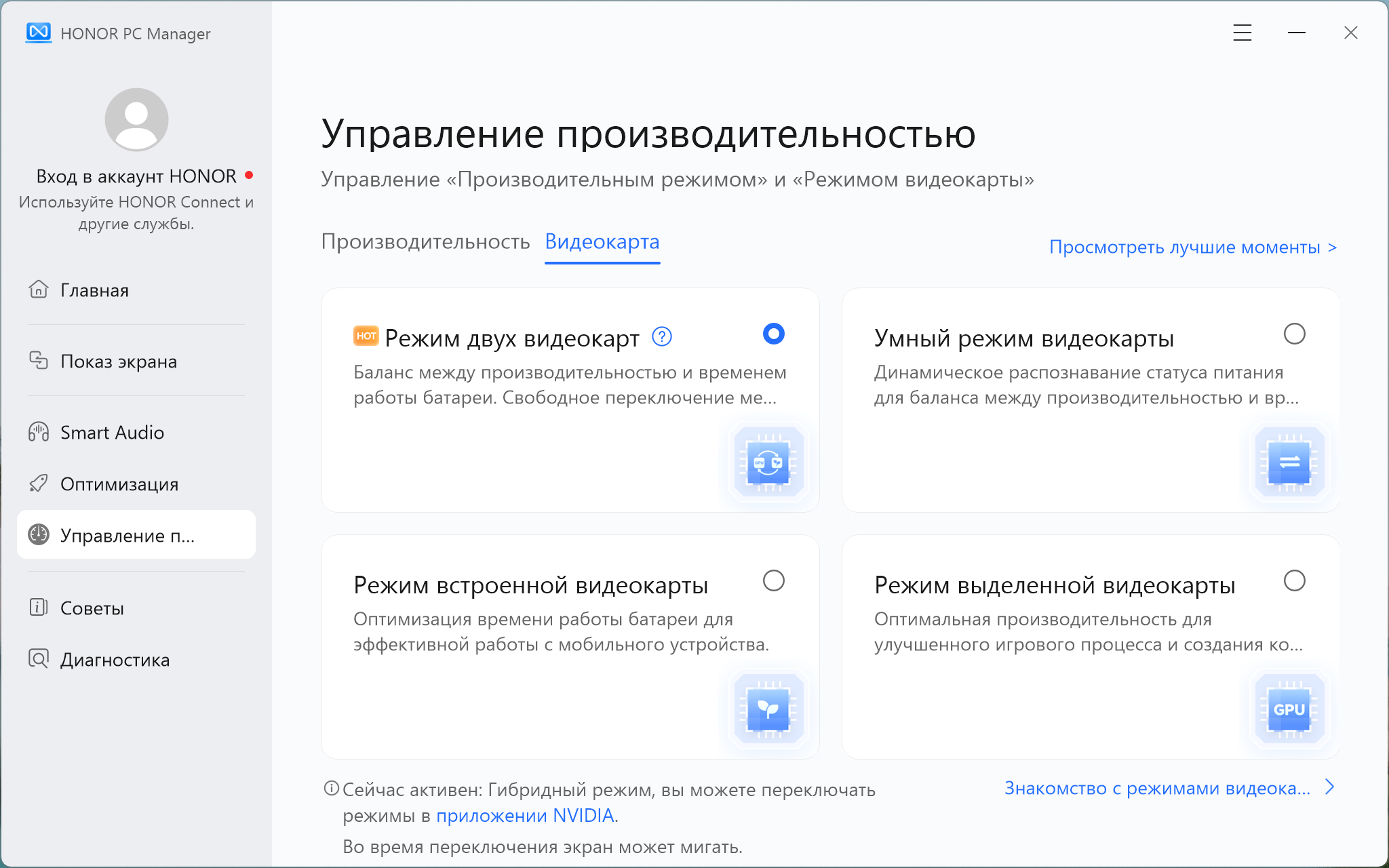Screen dimensions: 1389x868
Task: Open Smart Audio settings
Action: pos(113,432)
